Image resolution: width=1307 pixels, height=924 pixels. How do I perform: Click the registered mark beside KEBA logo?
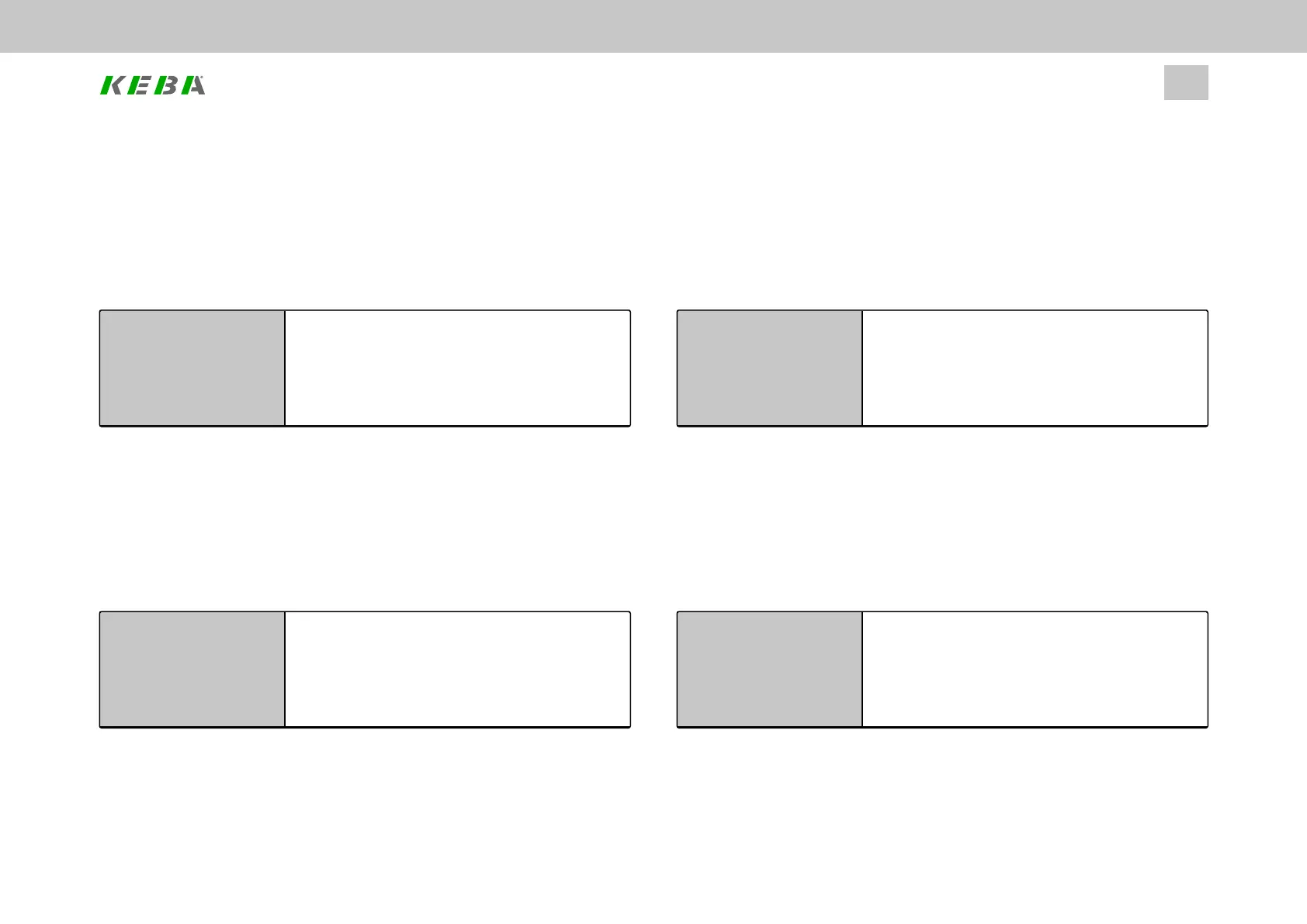tap(203, 77)
